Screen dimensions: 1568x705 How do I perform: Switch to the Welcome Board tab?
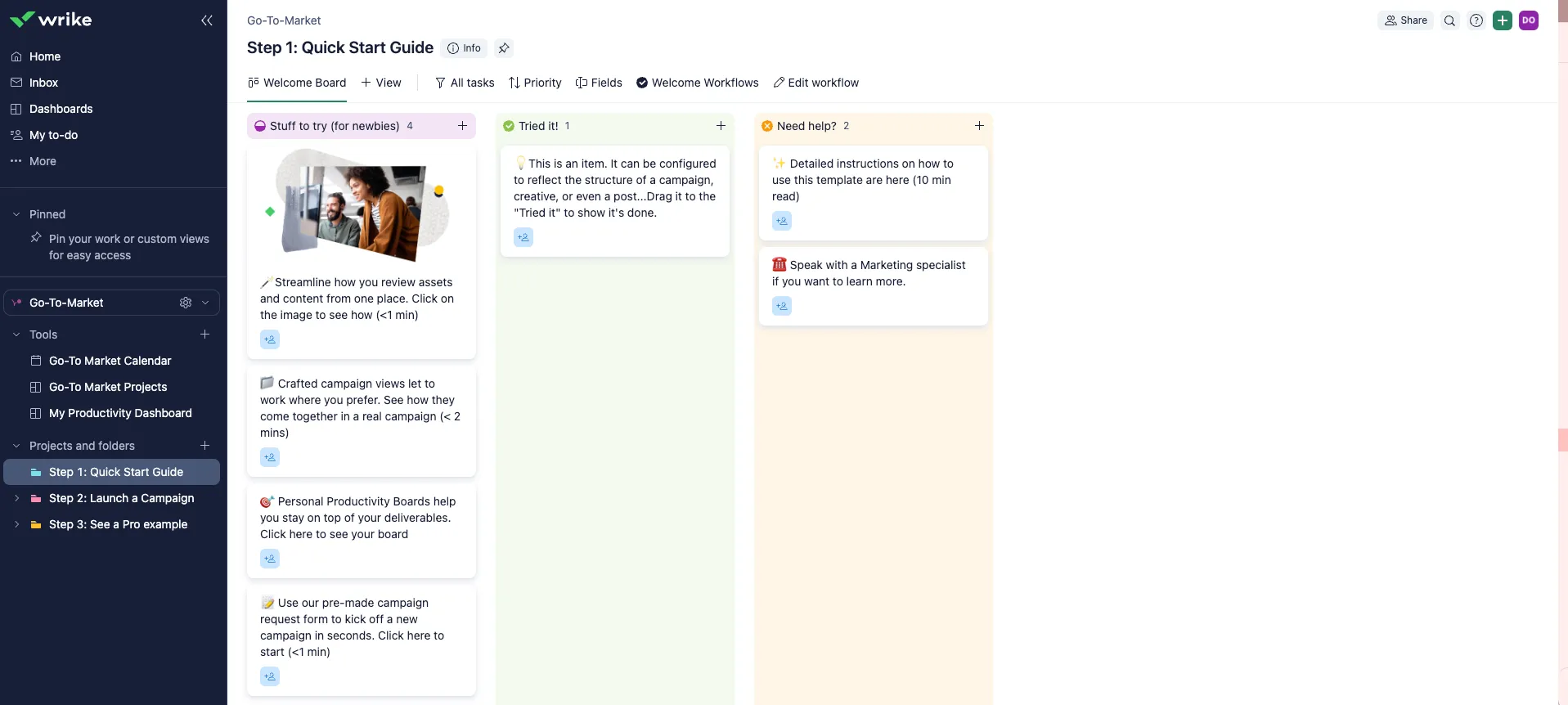coord(297,83)
